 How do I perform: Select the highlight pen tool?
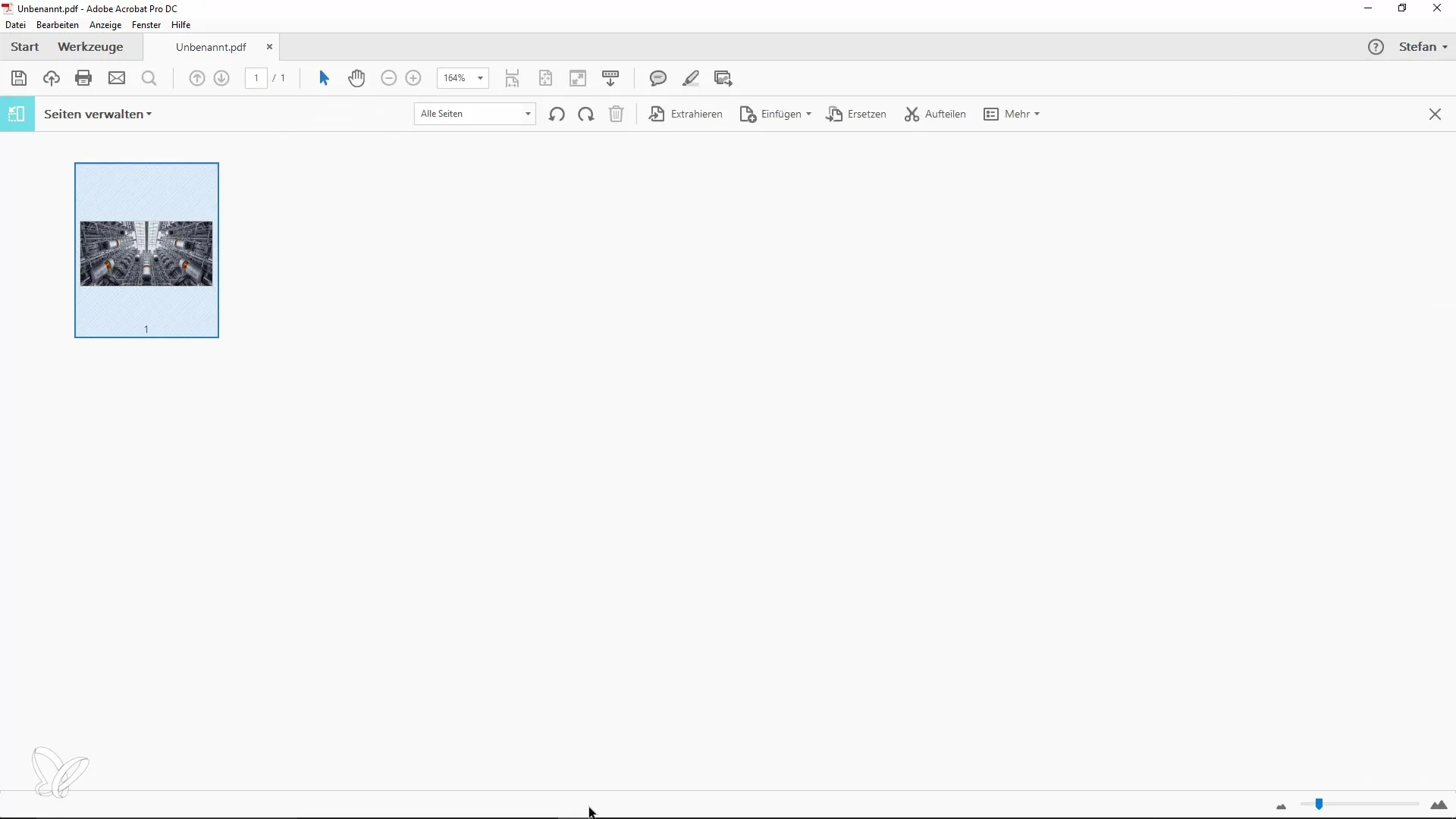click(691, 78)
